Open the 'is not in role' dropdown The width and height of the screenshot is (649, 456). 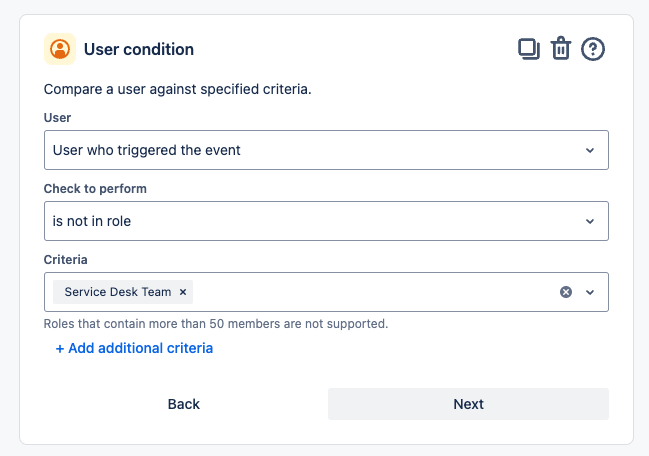310,221
